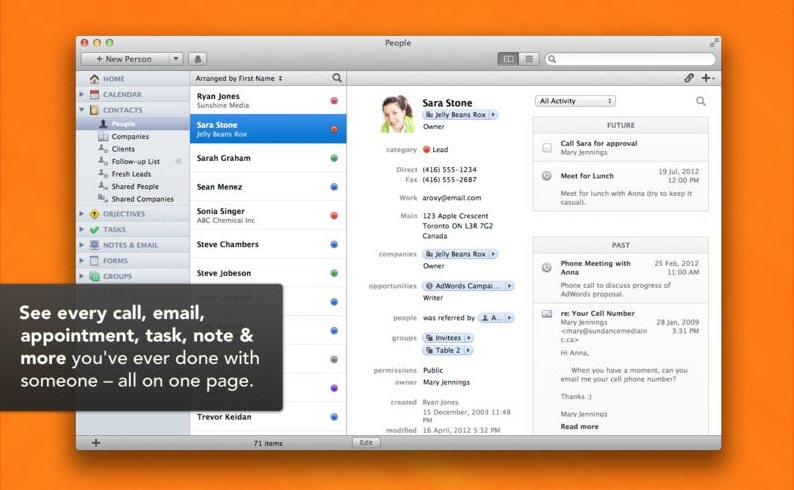Select Steve Chambers in the list
The image size is (794, 490).
268,244
